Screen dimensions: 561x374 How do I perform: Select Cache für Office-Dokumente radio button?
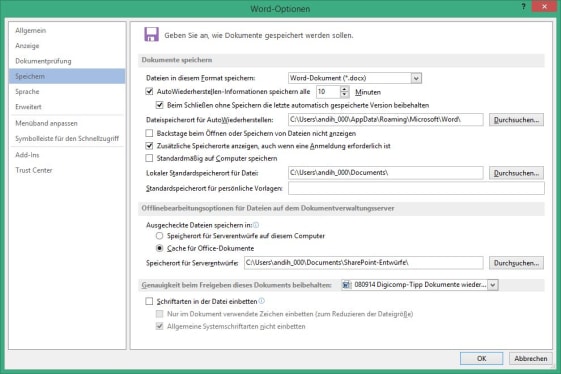pos(160,248)
